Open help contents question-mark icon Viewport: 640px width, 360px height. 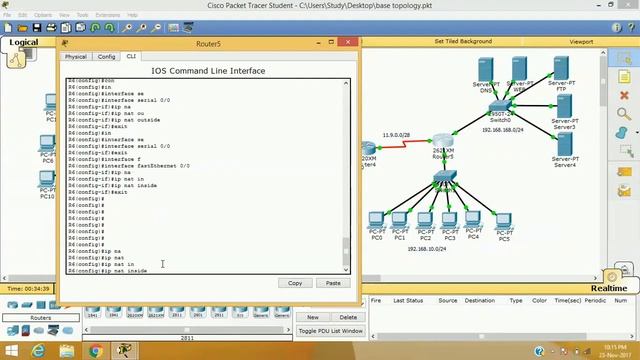pyautogui.click(x=631, y=27)
